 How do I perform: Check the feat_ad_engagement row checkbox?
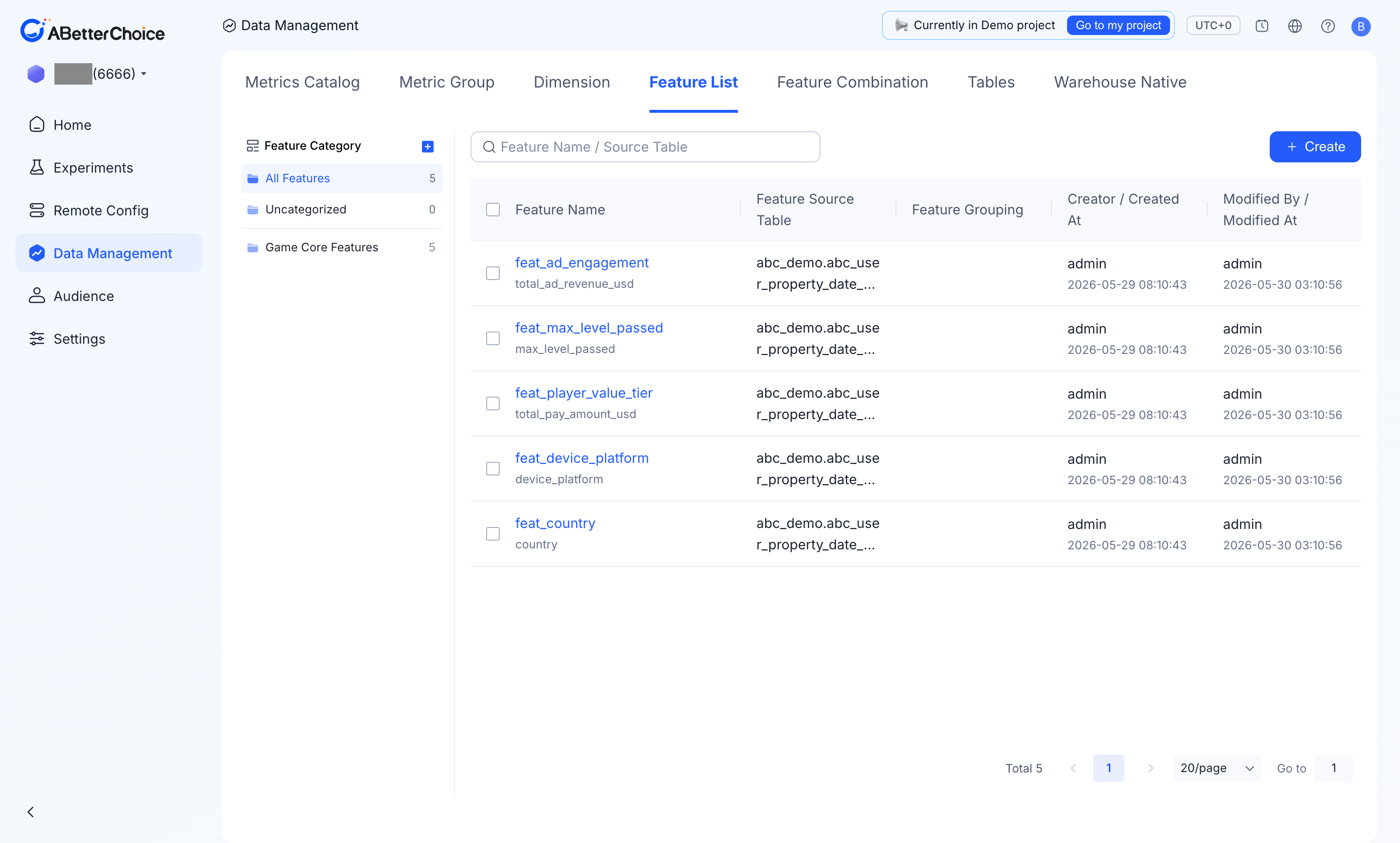point(493,273)
